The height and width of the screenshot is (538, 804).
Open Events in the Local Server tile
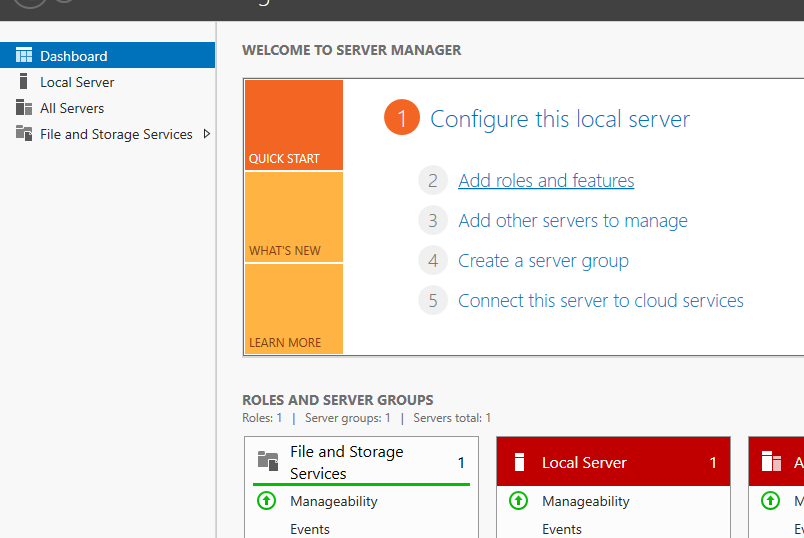(x=561, y=529)
